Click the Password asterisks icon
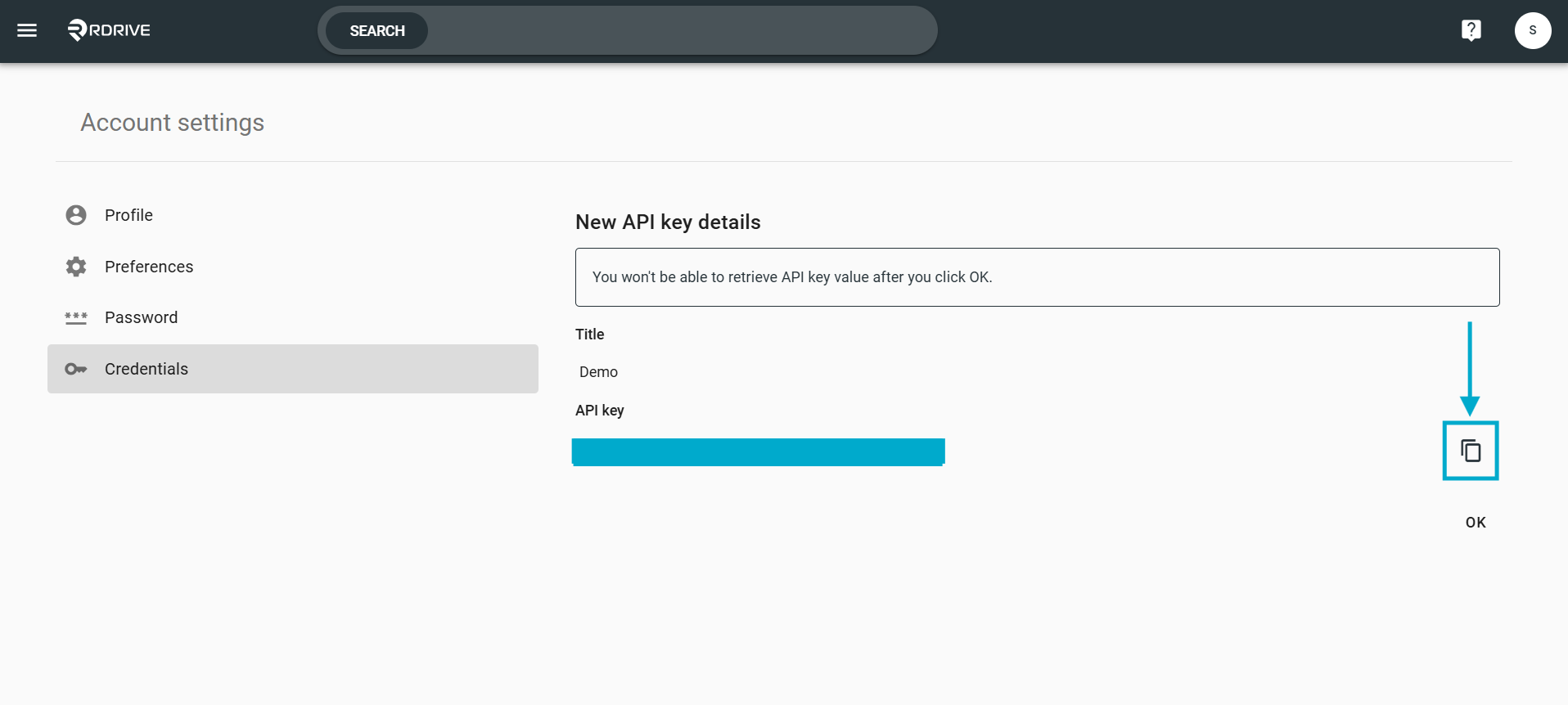Screen dimensions: 1568x705 click(76, 317)
